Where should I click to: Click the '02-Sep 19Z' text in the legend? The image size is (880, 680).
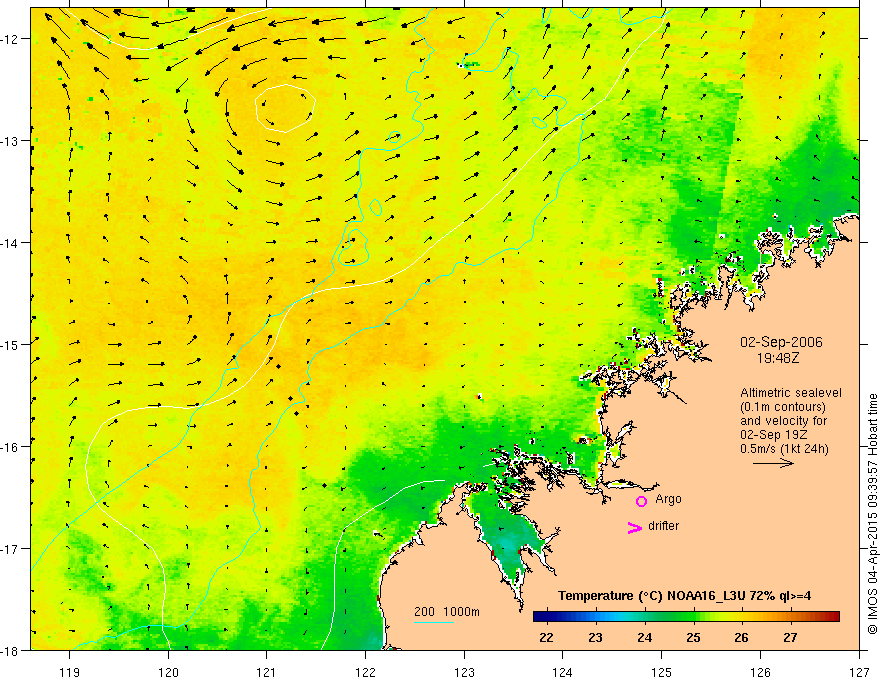pyautogui.click(x=773, y=435)
